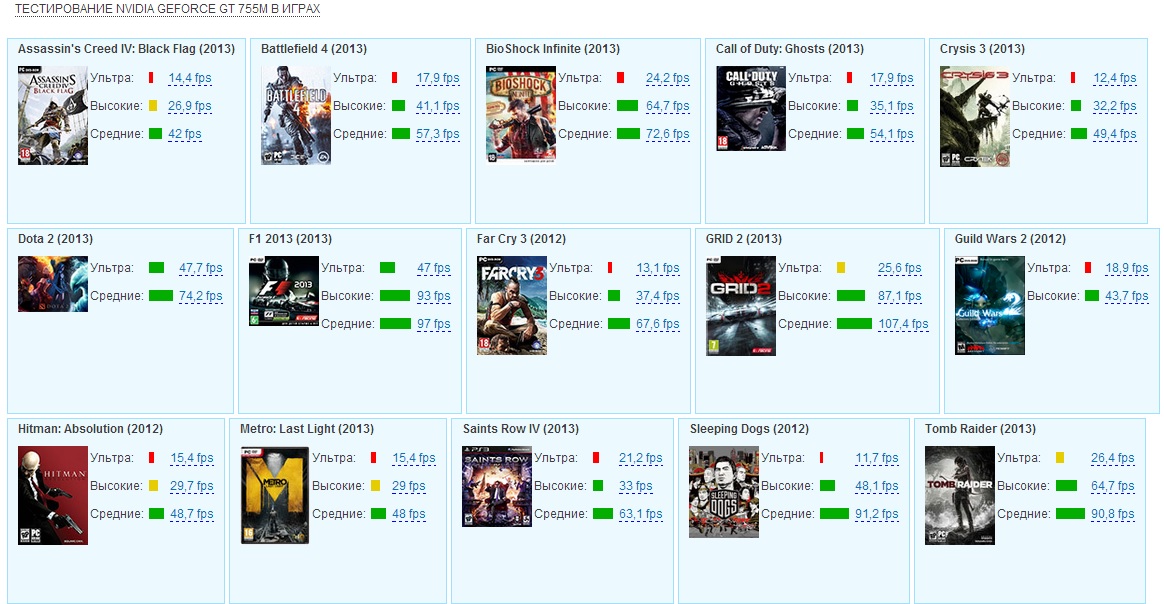The height and width of the screenshot is (604, 1164).
Task: Open the Dota 2 cover image
Action: click(x=53, y=284)
